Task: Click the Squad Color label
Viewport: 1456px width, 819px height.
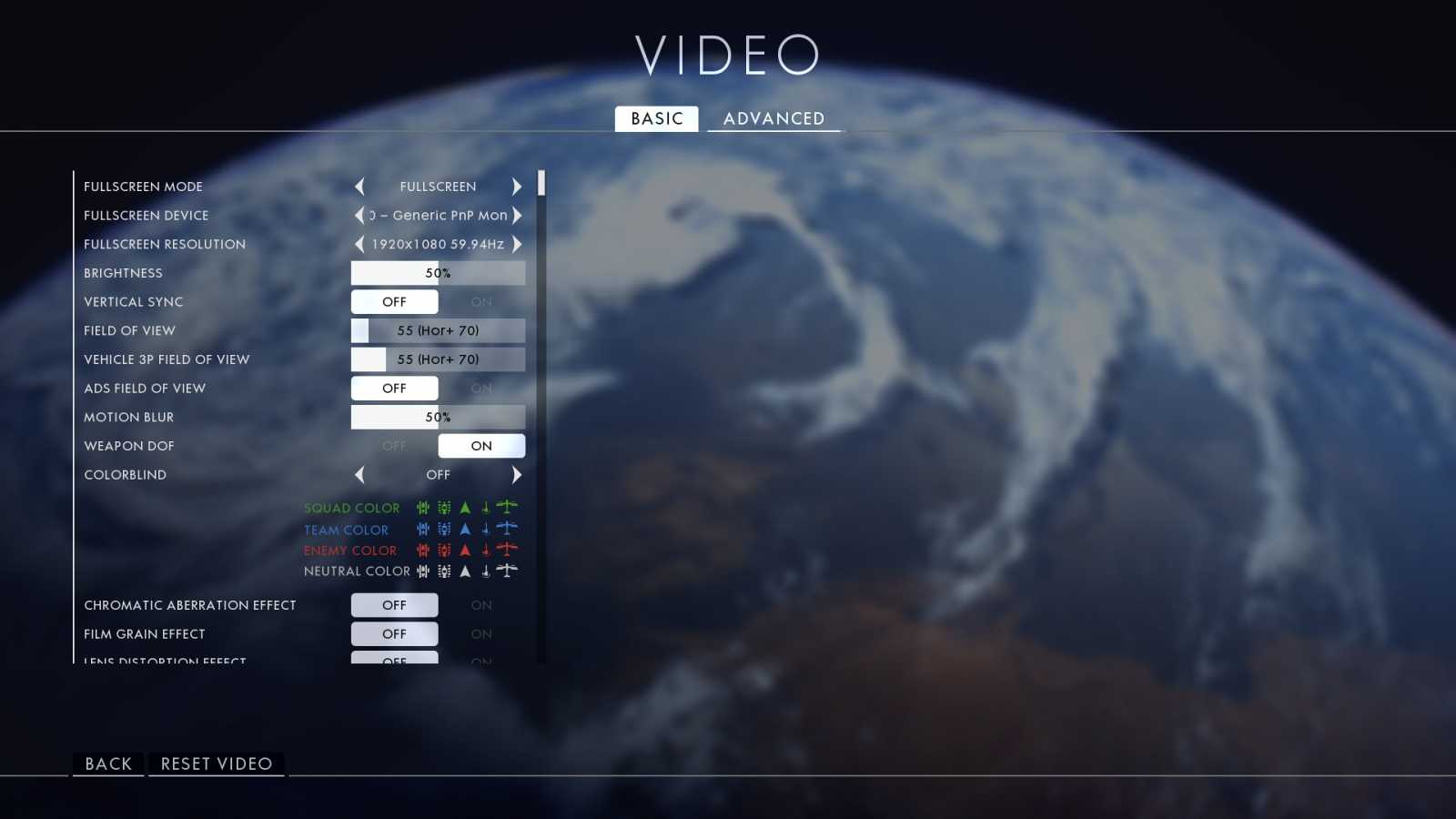Action: (x=351, y=509)
